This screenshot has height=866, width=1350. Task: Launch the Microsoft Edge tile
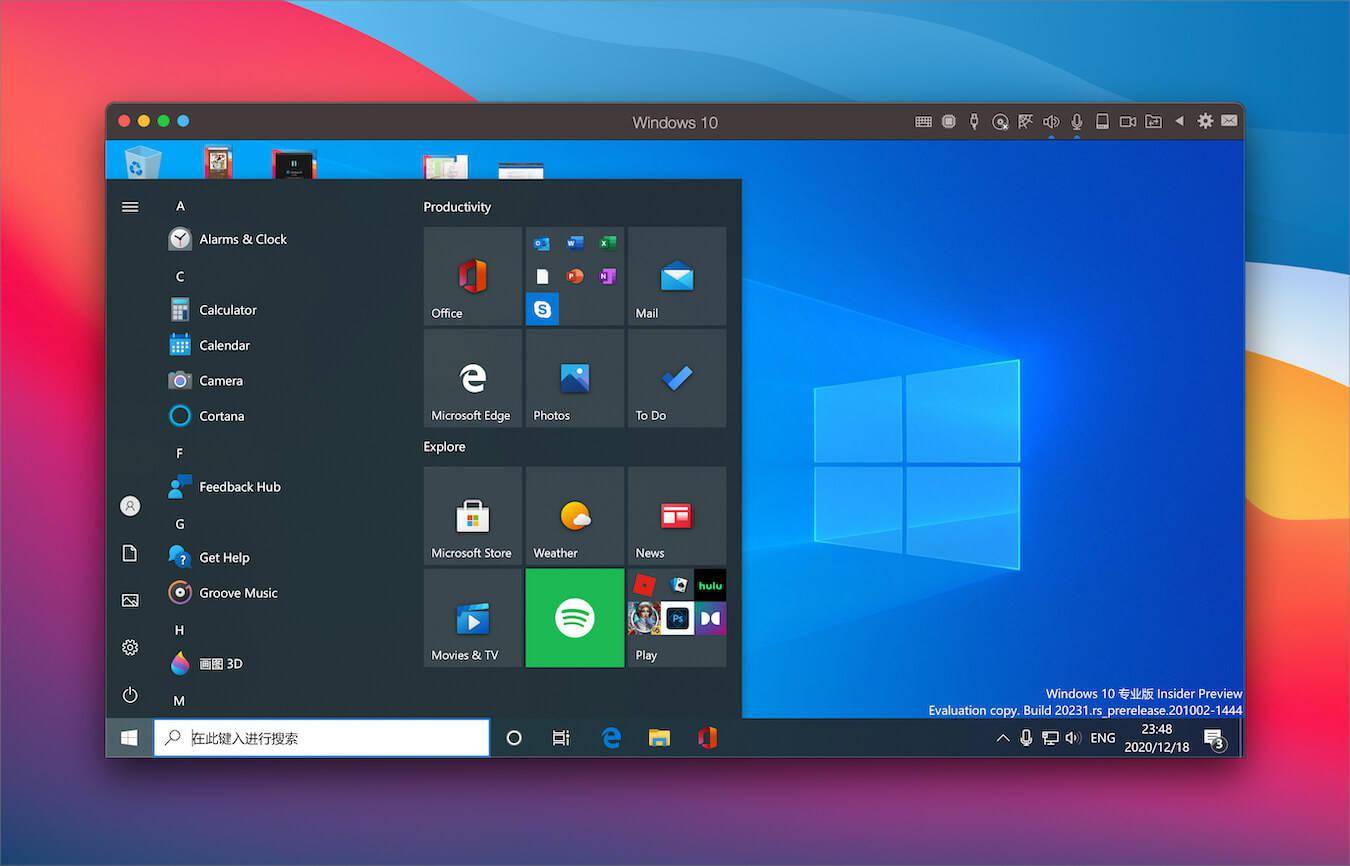[473, 378]
